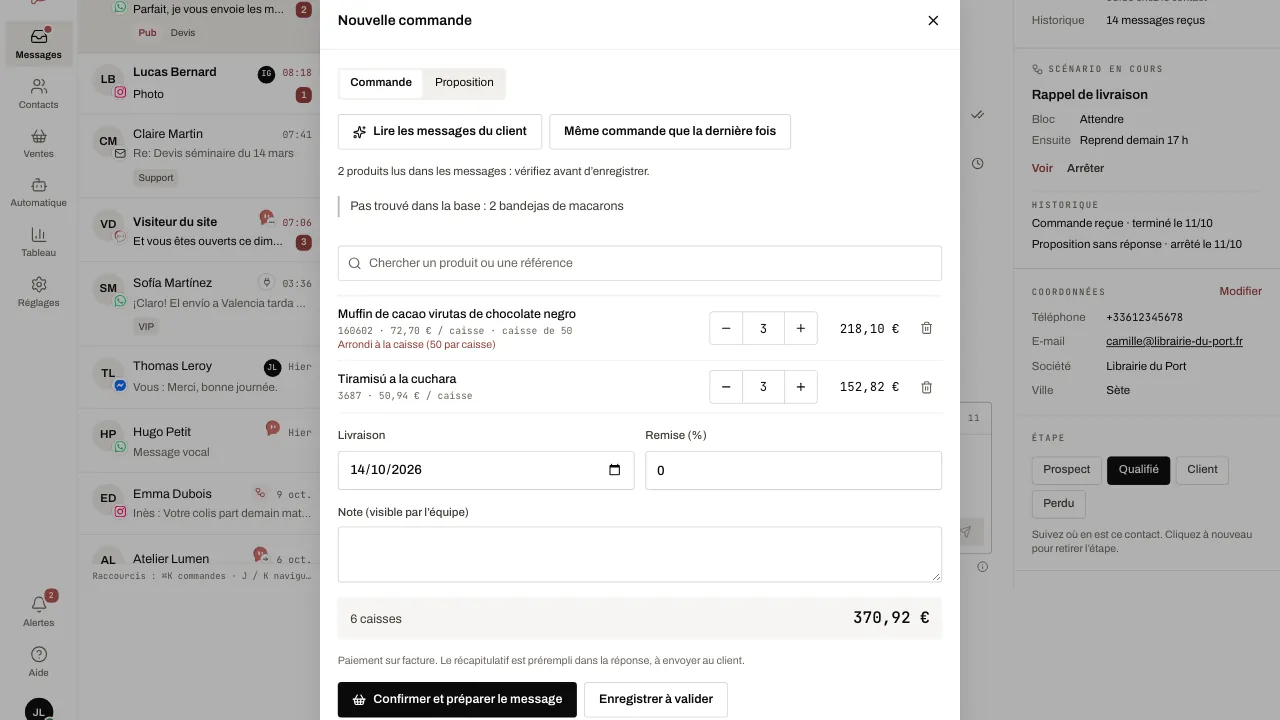Open Réglages settings

tap(39, 292)
